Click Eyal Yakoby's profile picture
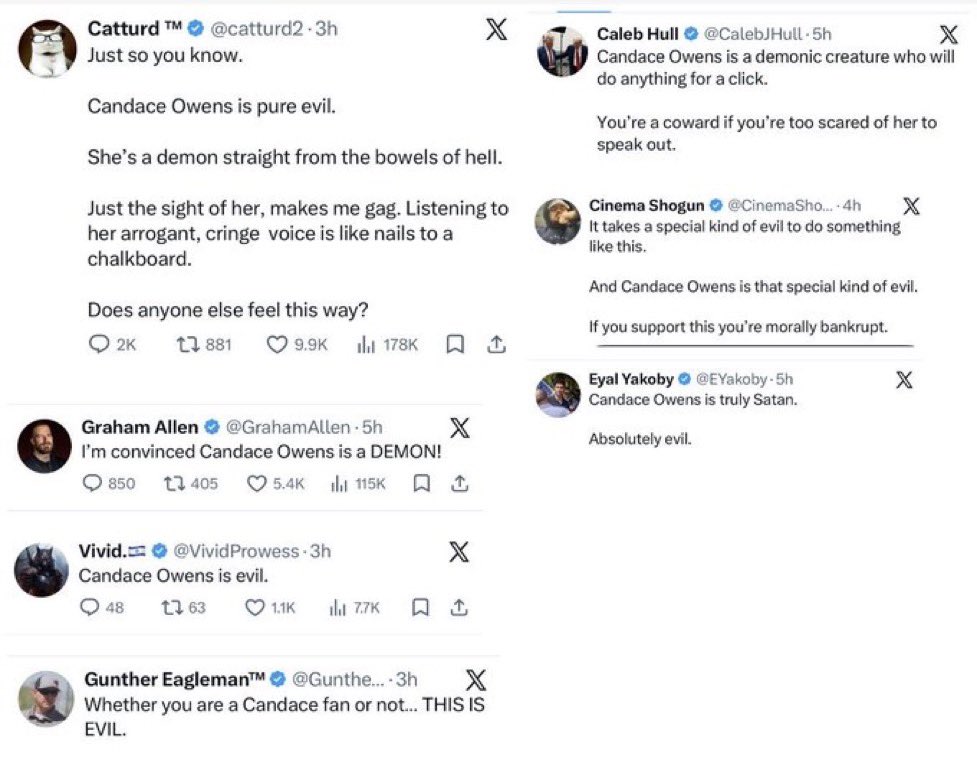The height and width of the screenshot is (770, 977). pos(558,394)
